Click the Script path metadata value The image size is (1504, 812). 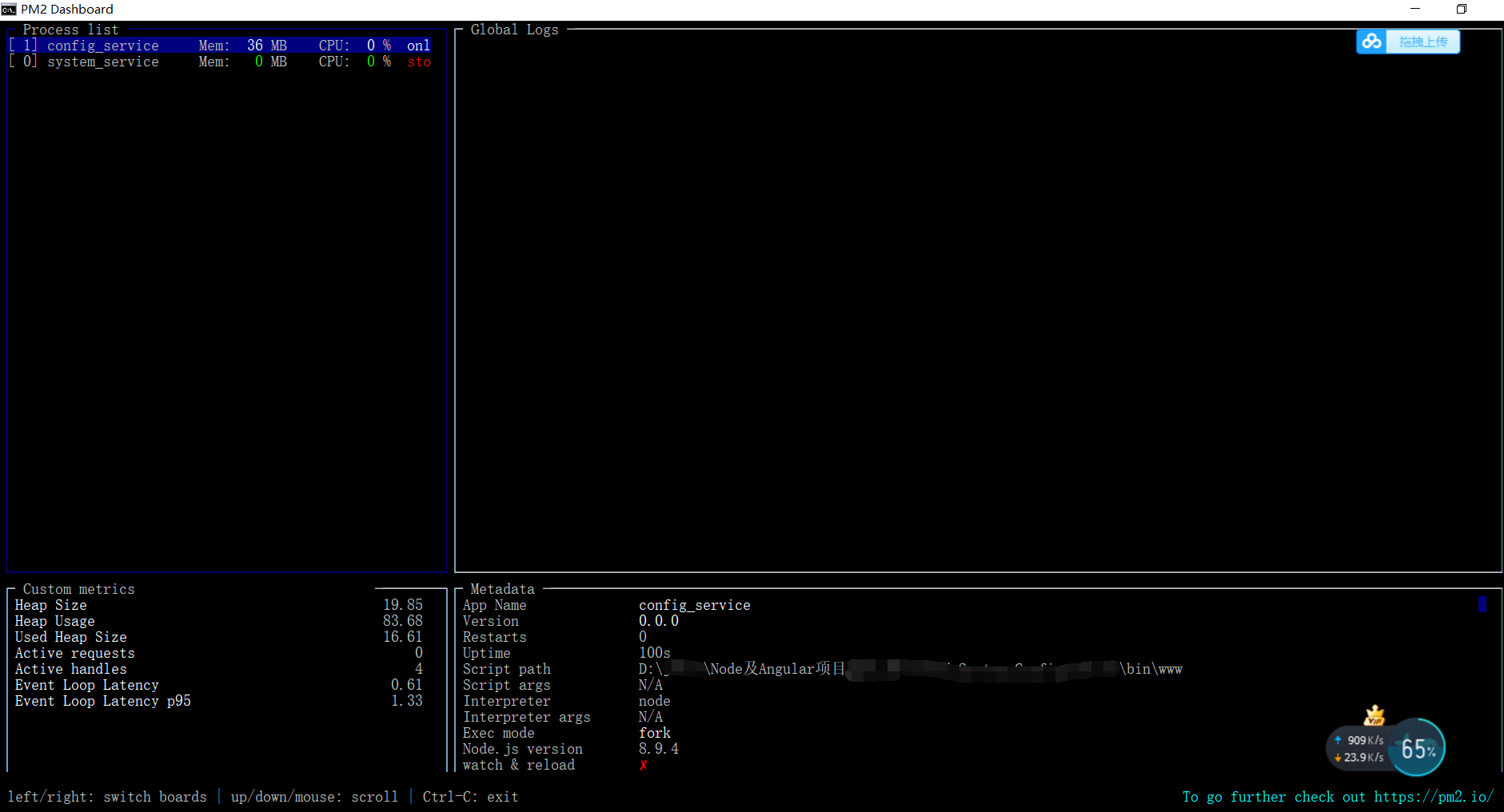click(x=910, y=669)
